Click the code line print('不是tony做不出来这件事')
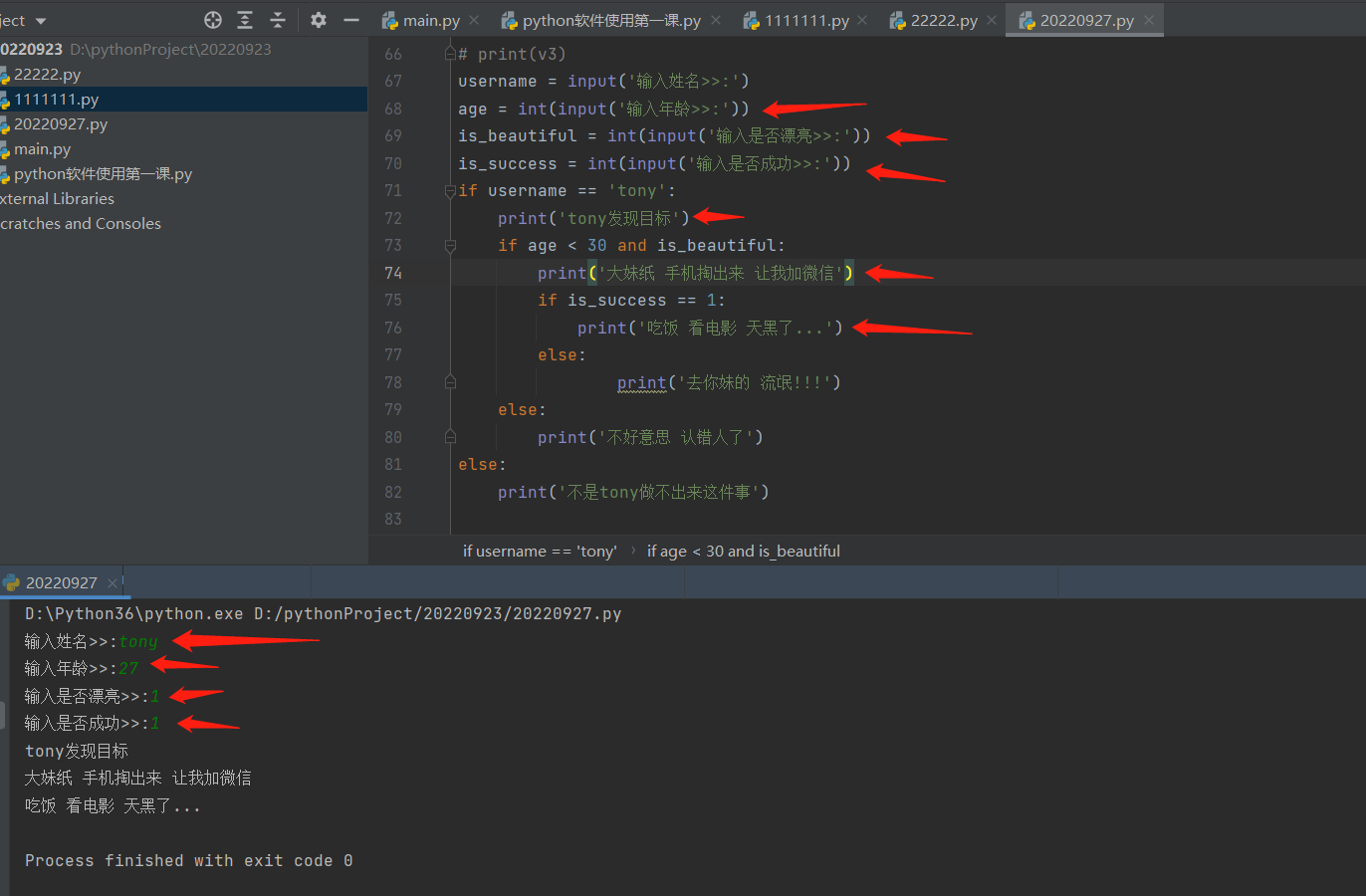Viewport: 1366px width, 896px height. tap(633, 492)
